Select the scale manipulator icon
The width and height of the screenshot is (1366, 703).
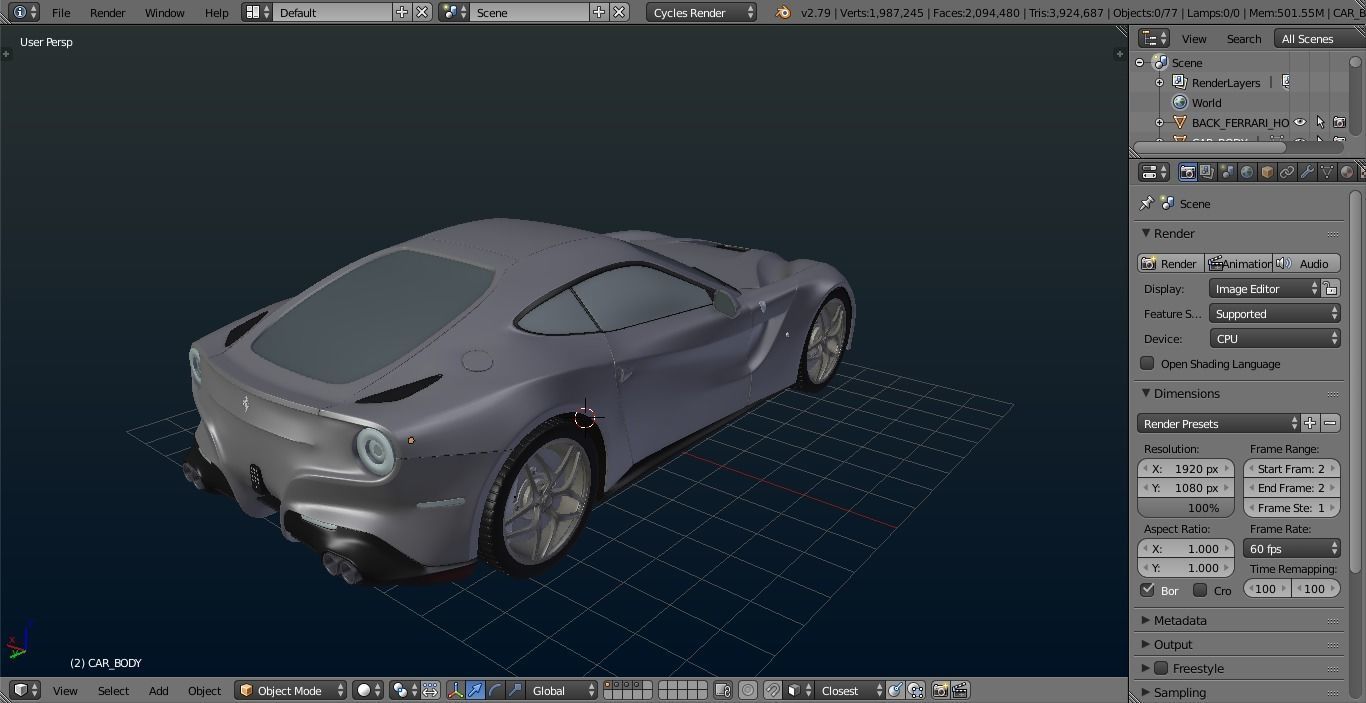pyautogui.click(x=515, y=690)
